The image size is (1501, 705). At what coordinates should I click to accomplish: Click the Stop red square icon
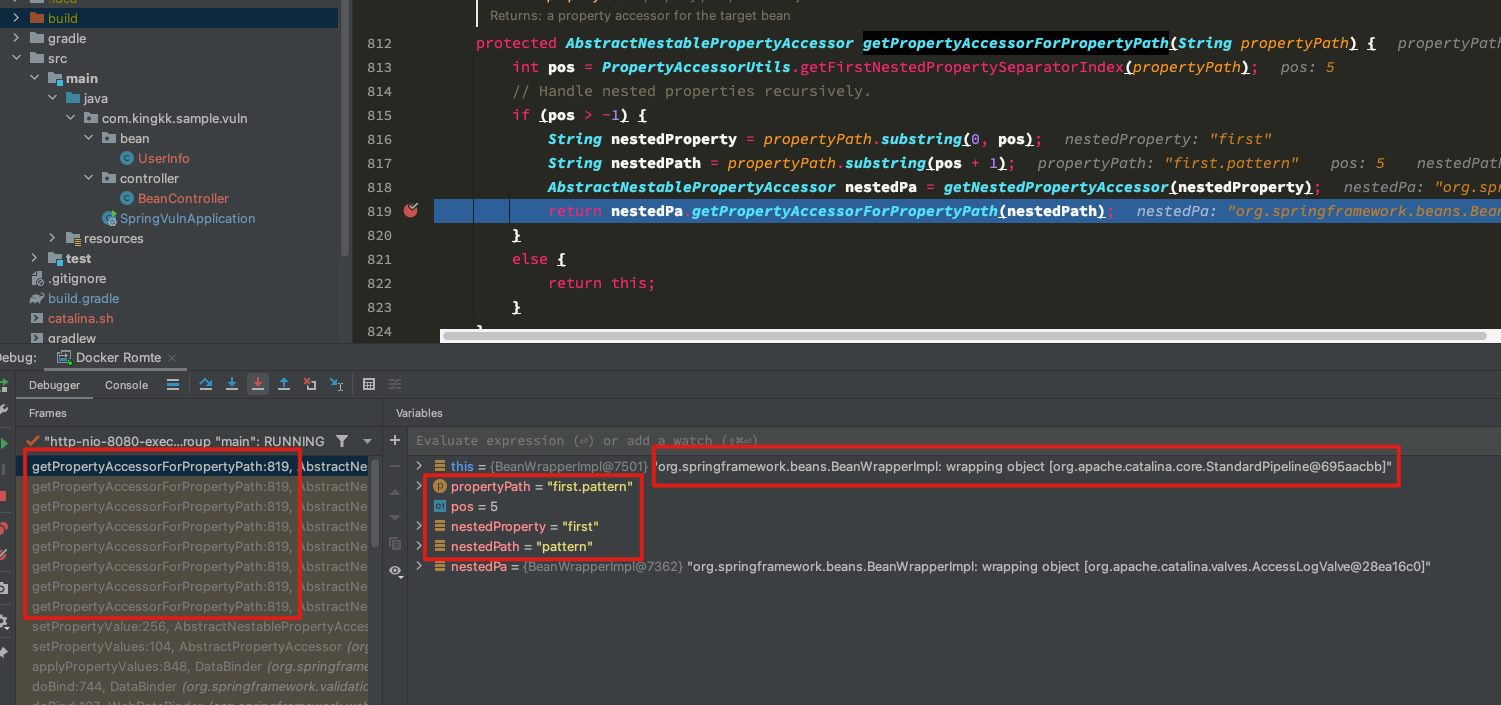tap(3, 496)
